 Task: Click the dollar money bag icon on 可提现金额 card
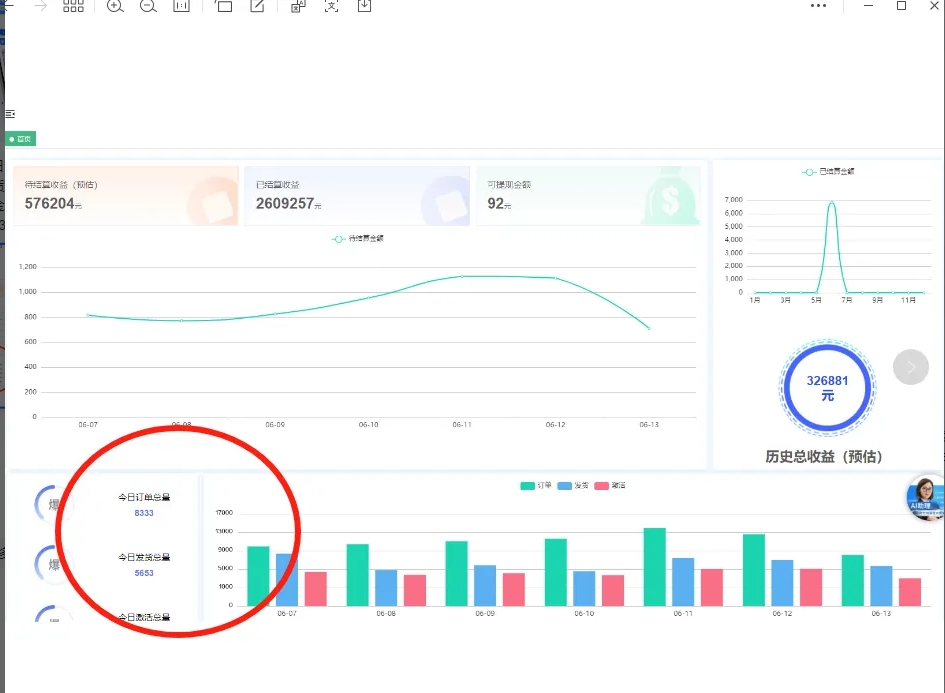tap(671, 199)
